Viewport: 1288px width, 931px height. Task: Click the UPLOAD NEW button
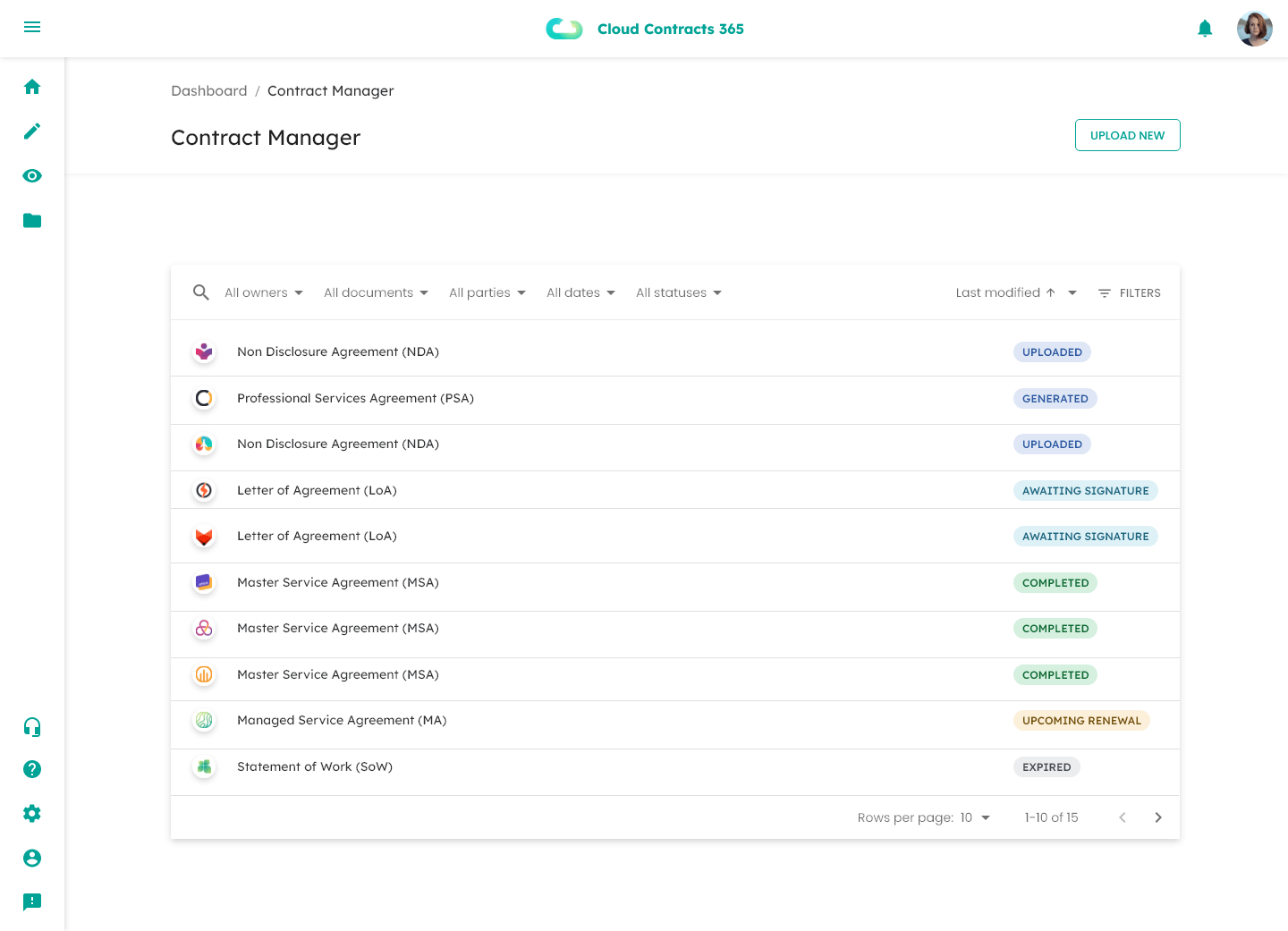tap(1127, 135)
